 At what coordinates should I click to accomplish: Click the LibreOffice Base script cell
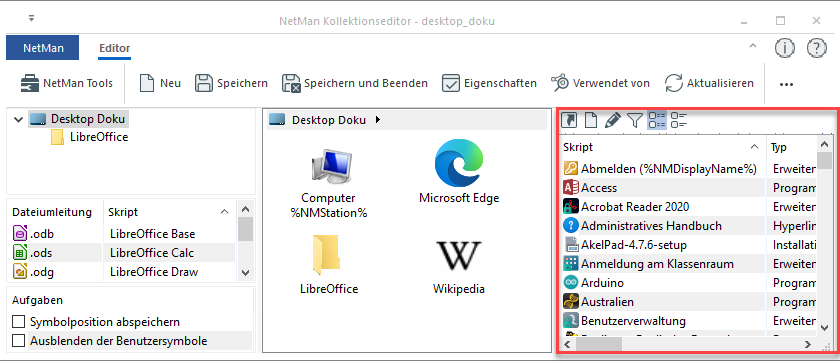(x=152, y=234)
